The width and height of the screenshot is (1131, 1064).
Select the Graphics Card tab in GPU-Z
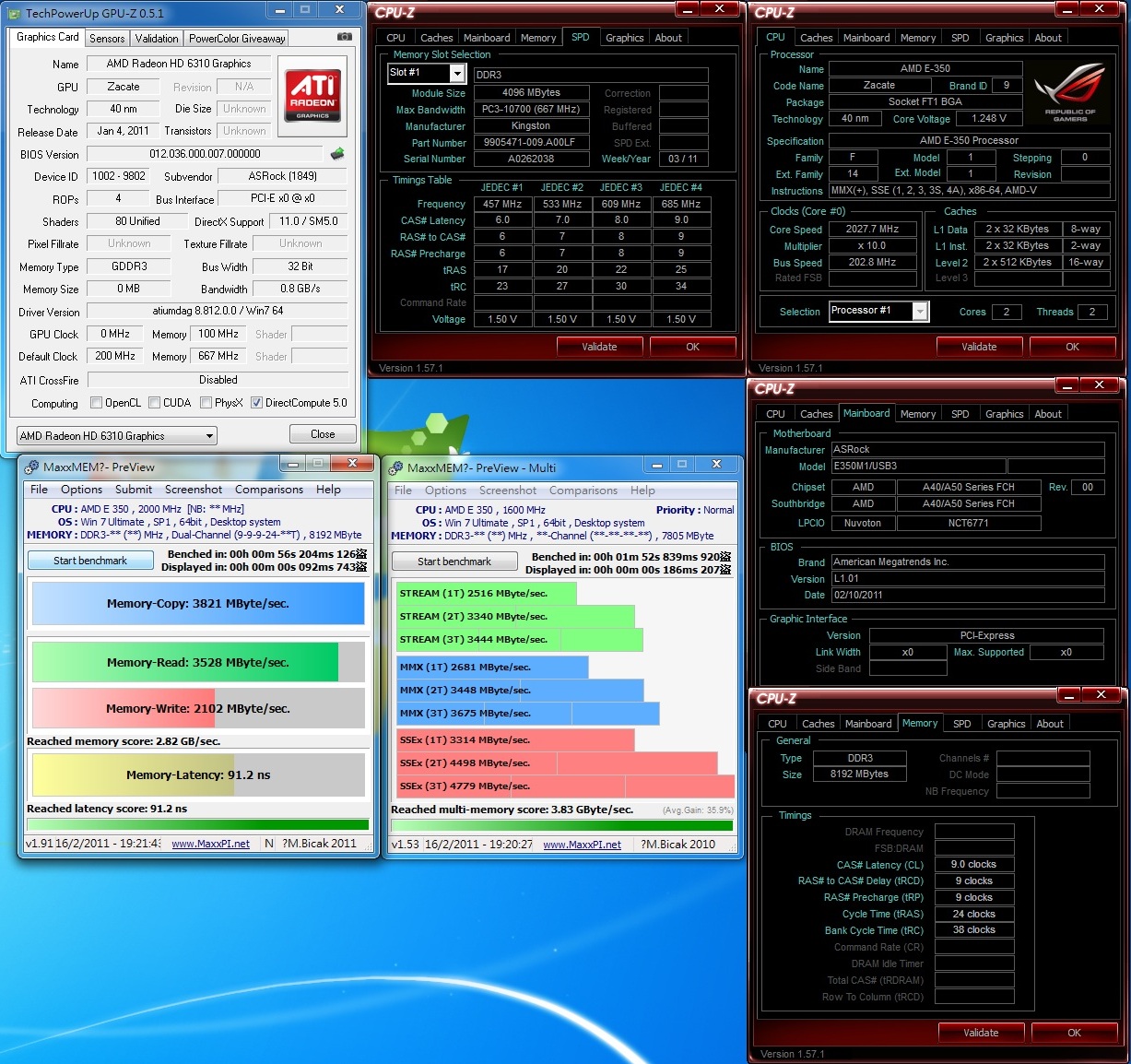click(x=48, y=37)
